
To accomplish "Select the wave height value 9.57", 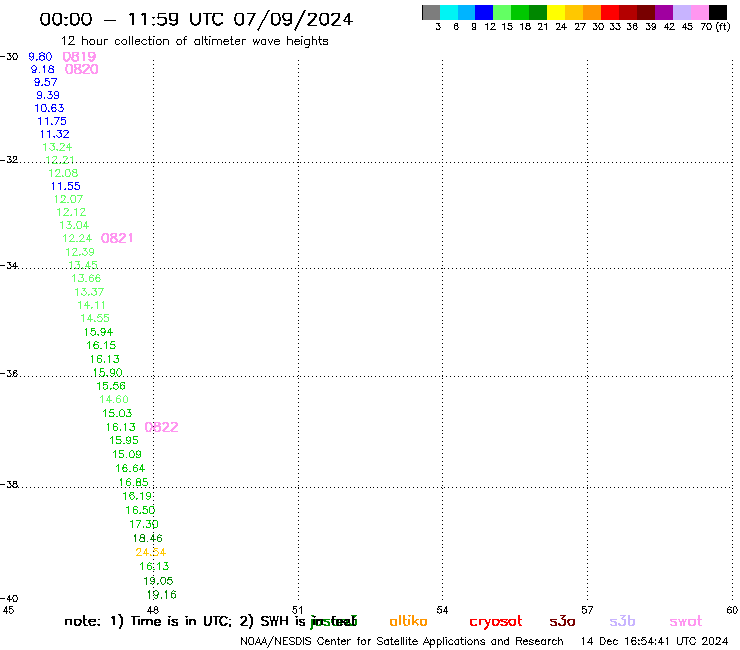I will click(45, 82).
